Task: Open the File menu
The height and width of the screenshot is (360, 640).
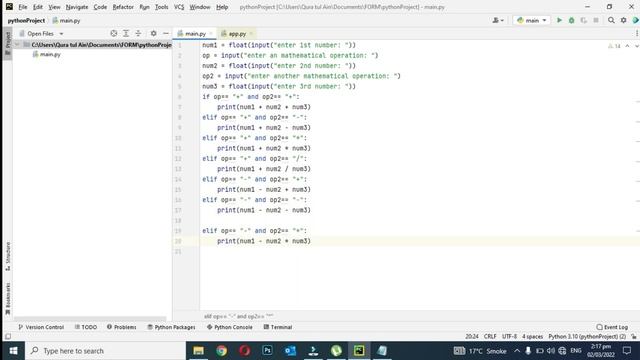Action: [22, 7]
